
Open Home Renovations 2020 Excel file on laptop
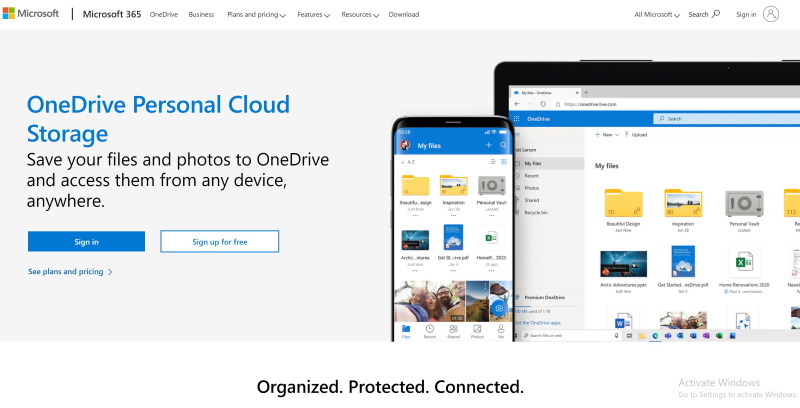coord(743,262)
